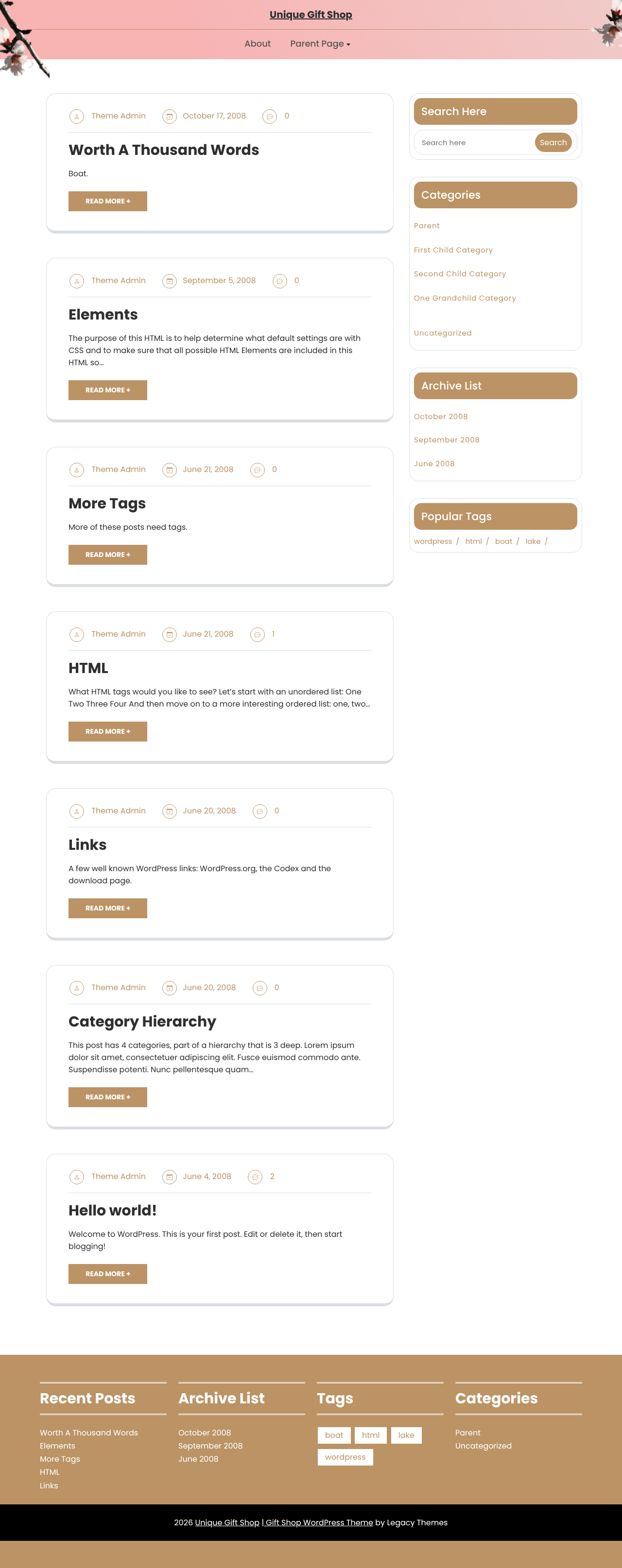
Task: Select September 2008 in sidebar Archive List
Action: [x=447, y=440]
